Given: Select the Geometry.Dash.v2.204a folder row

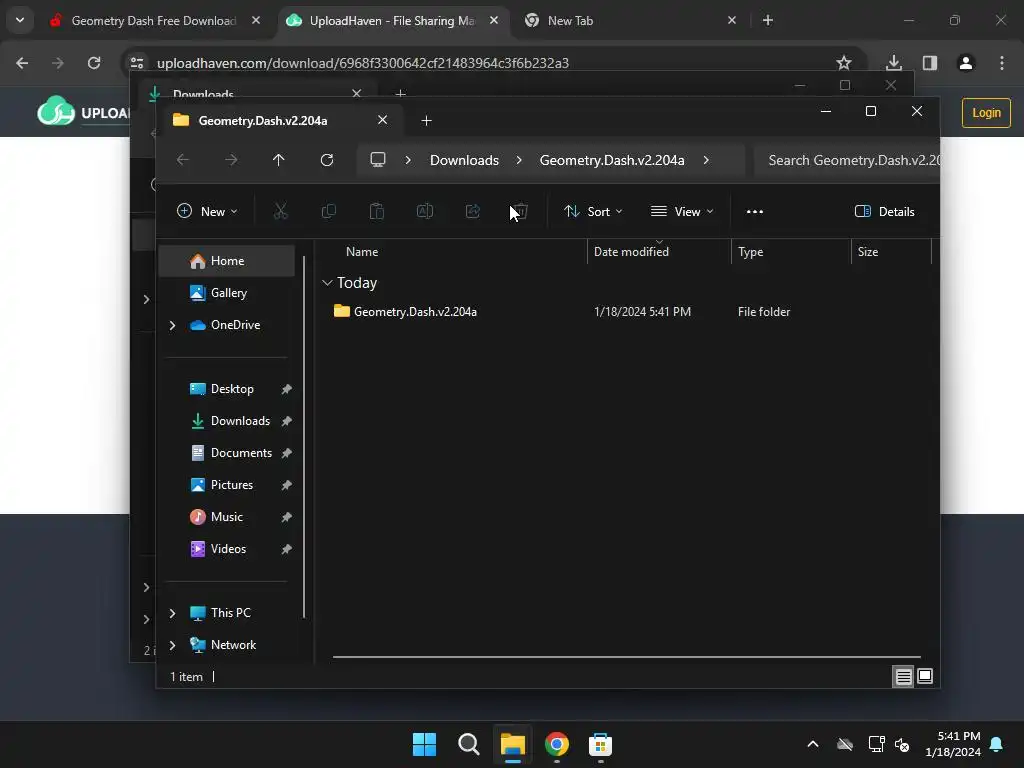Looking at the screenshot, I should tap(627, 312).
